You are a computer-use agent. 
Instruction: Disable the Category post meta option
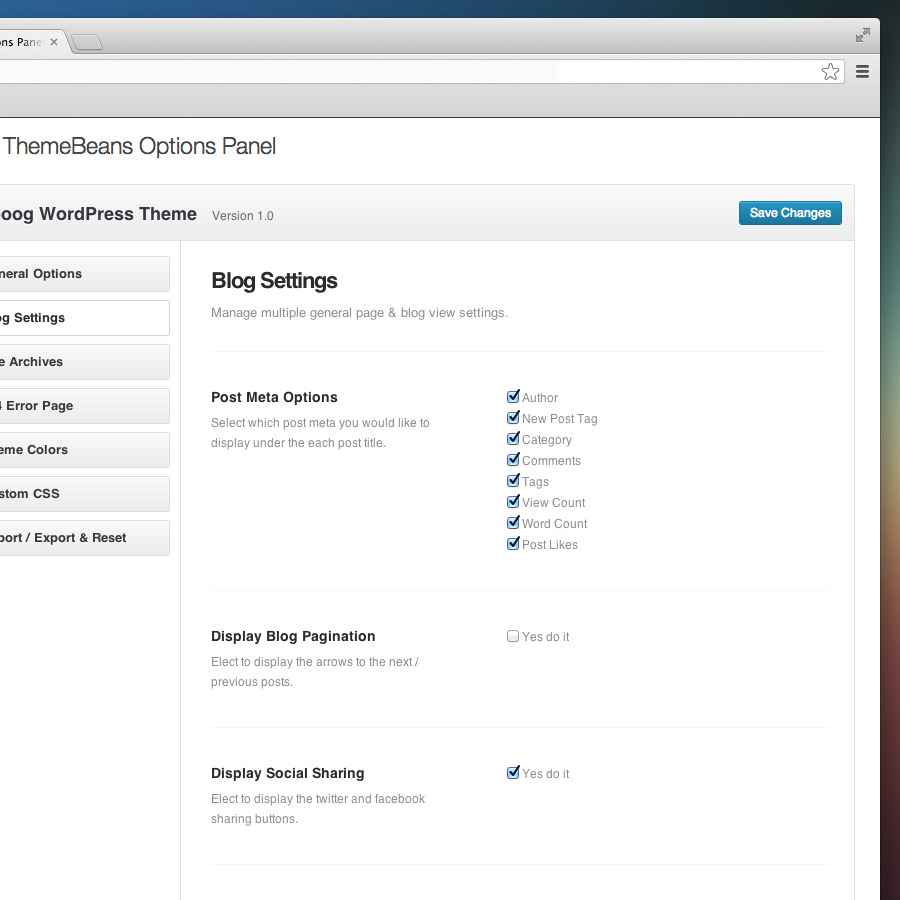513,439
